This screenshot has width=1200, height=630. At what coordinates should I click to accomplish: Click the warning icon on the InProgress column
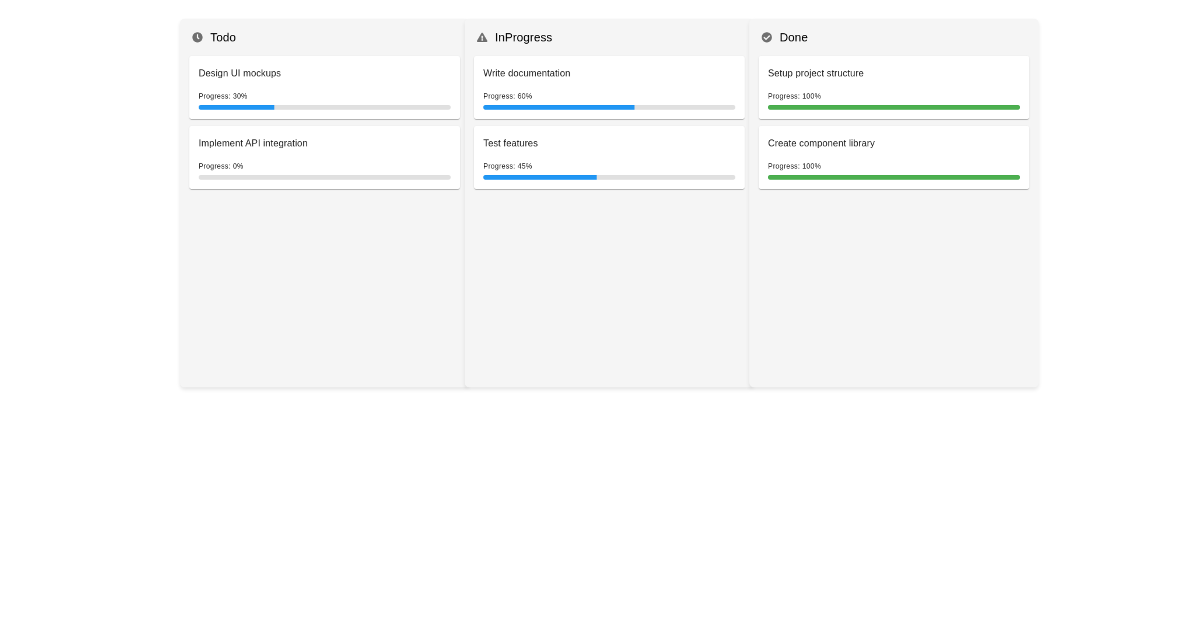(x=482, y=37)
